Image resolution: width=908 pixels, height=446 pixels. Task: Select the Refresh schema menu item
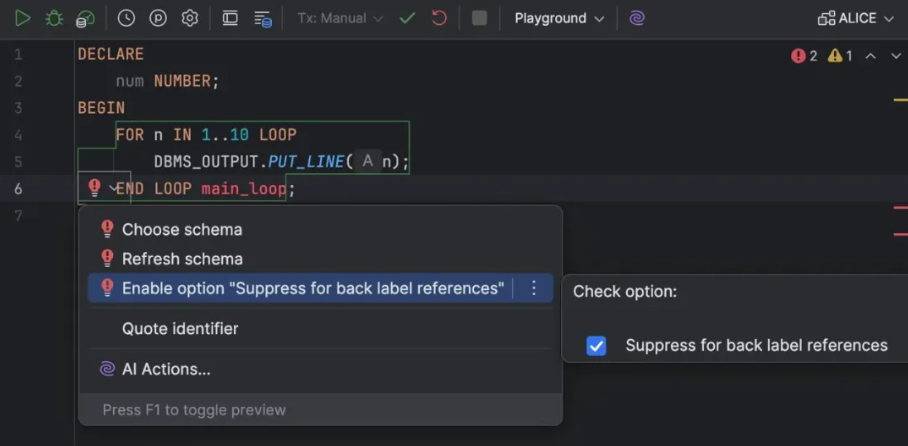[182, 259]
